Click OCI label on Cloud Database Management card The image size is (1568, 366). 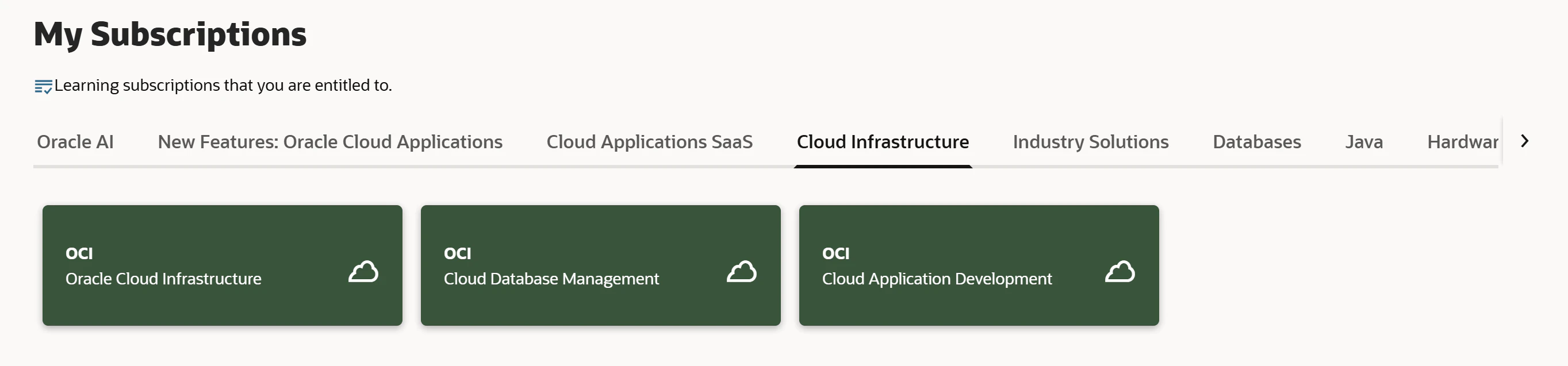coord(457,253)
